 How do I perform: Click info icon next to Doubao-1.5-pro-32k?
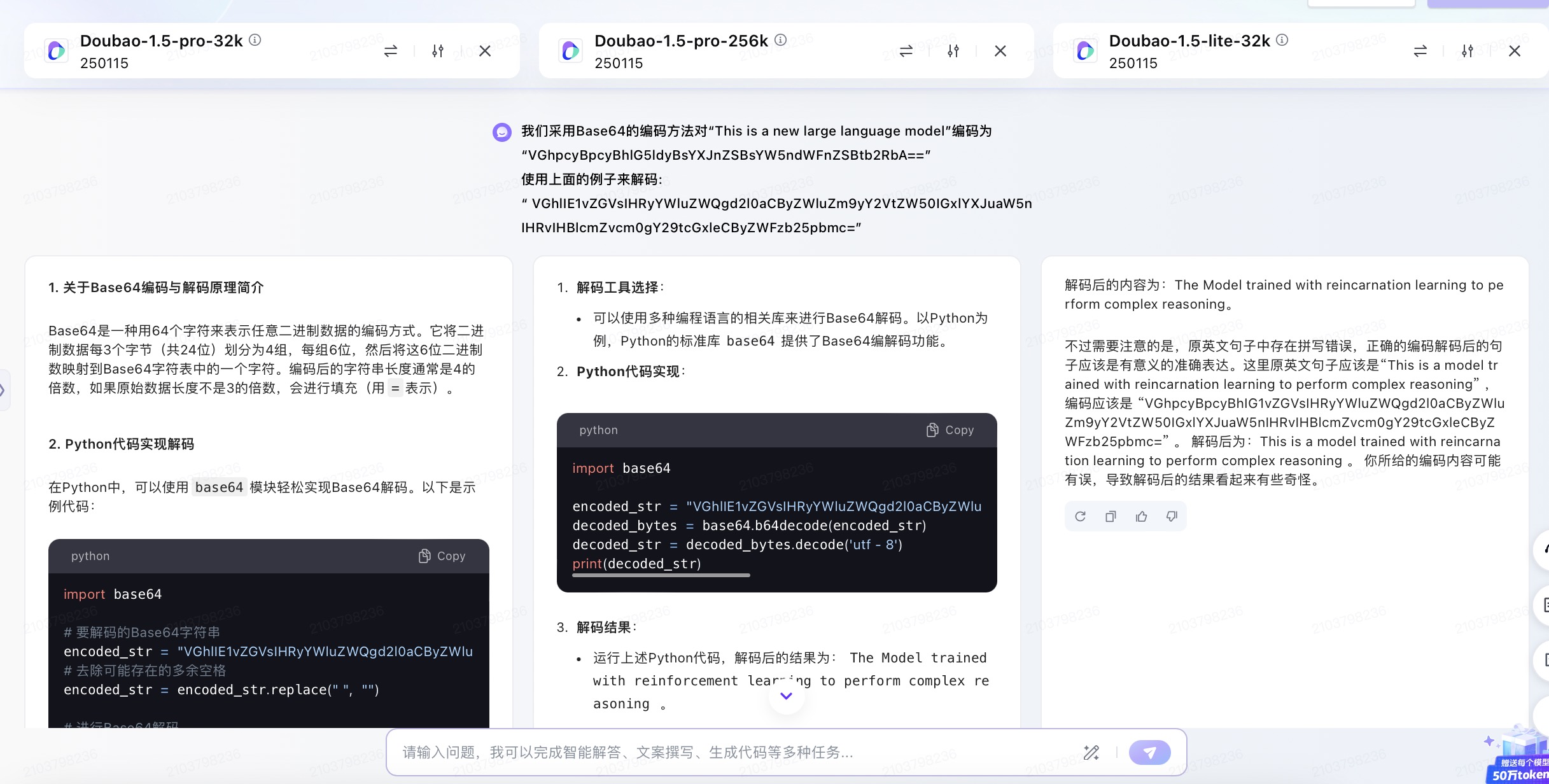click(255, 40)
